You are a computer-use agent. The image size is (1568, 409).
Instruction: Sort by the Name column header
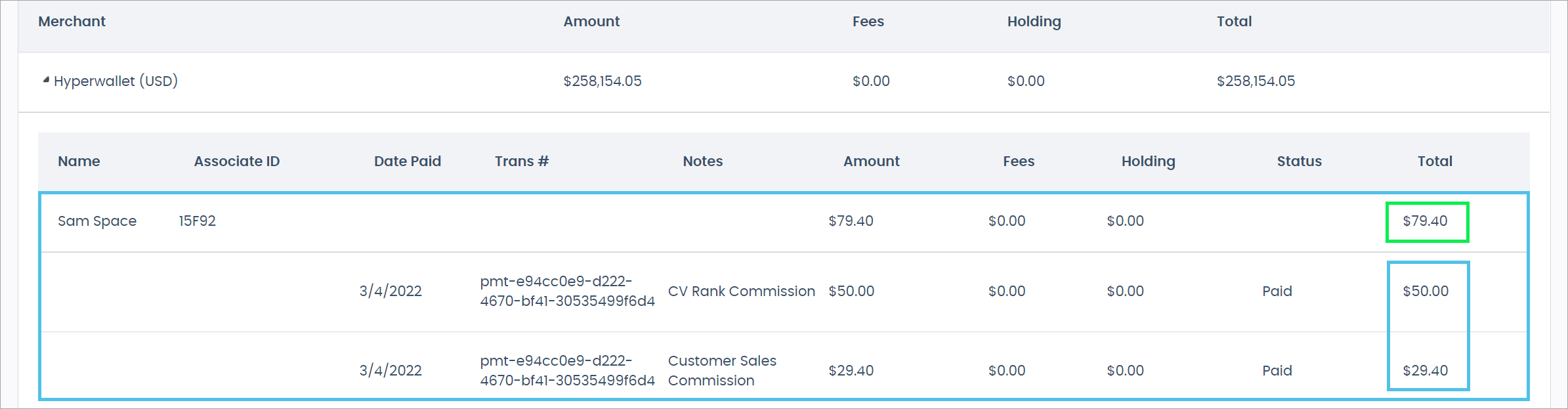tap(79, 161)
